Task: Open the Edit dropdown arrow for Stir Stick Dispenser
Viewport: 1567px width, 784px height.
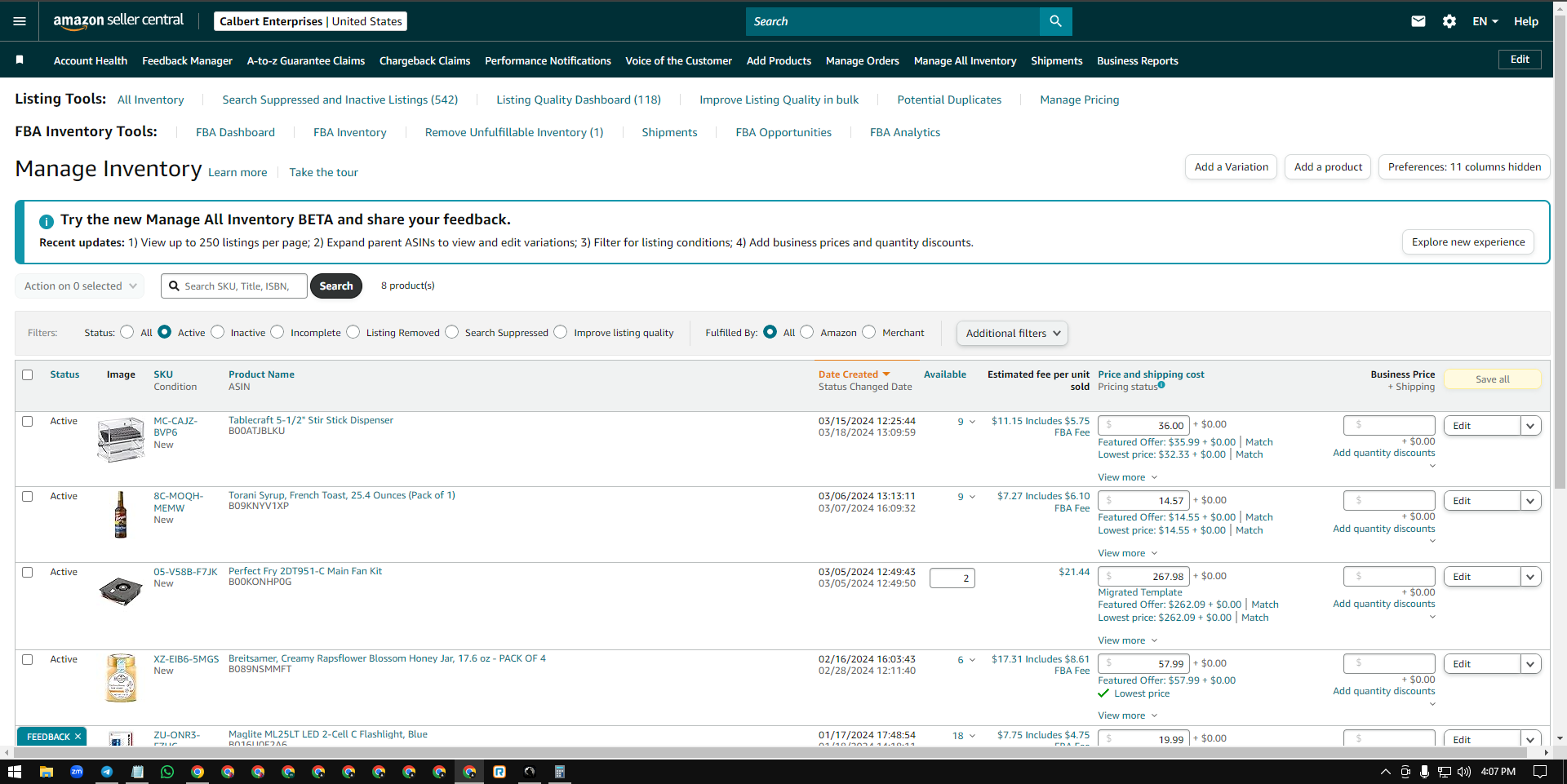Action: click(x=1531, y=426)
